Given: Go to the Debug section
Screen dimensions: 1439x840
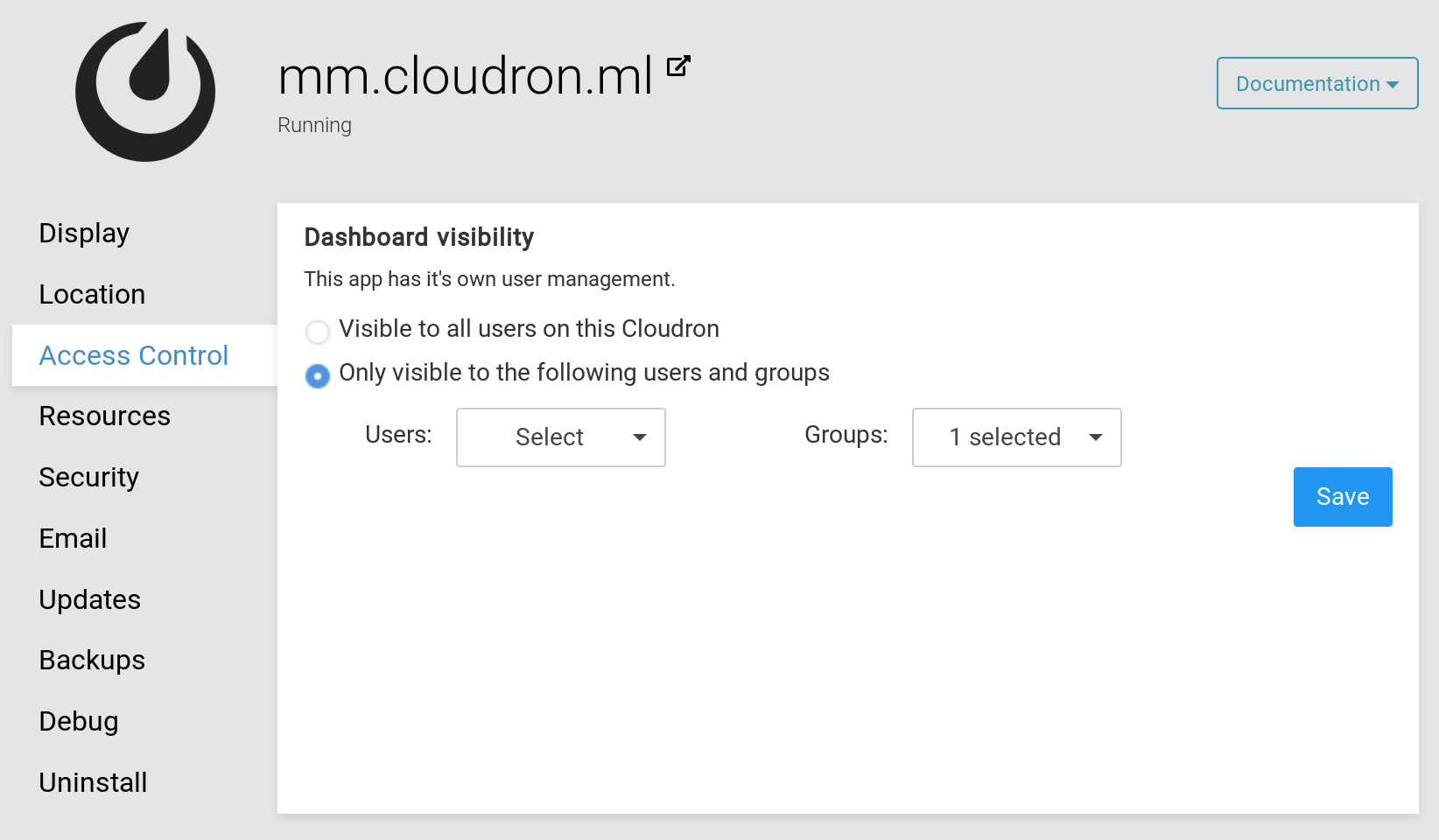Looking at the screenshot, I should click(79, 722).
